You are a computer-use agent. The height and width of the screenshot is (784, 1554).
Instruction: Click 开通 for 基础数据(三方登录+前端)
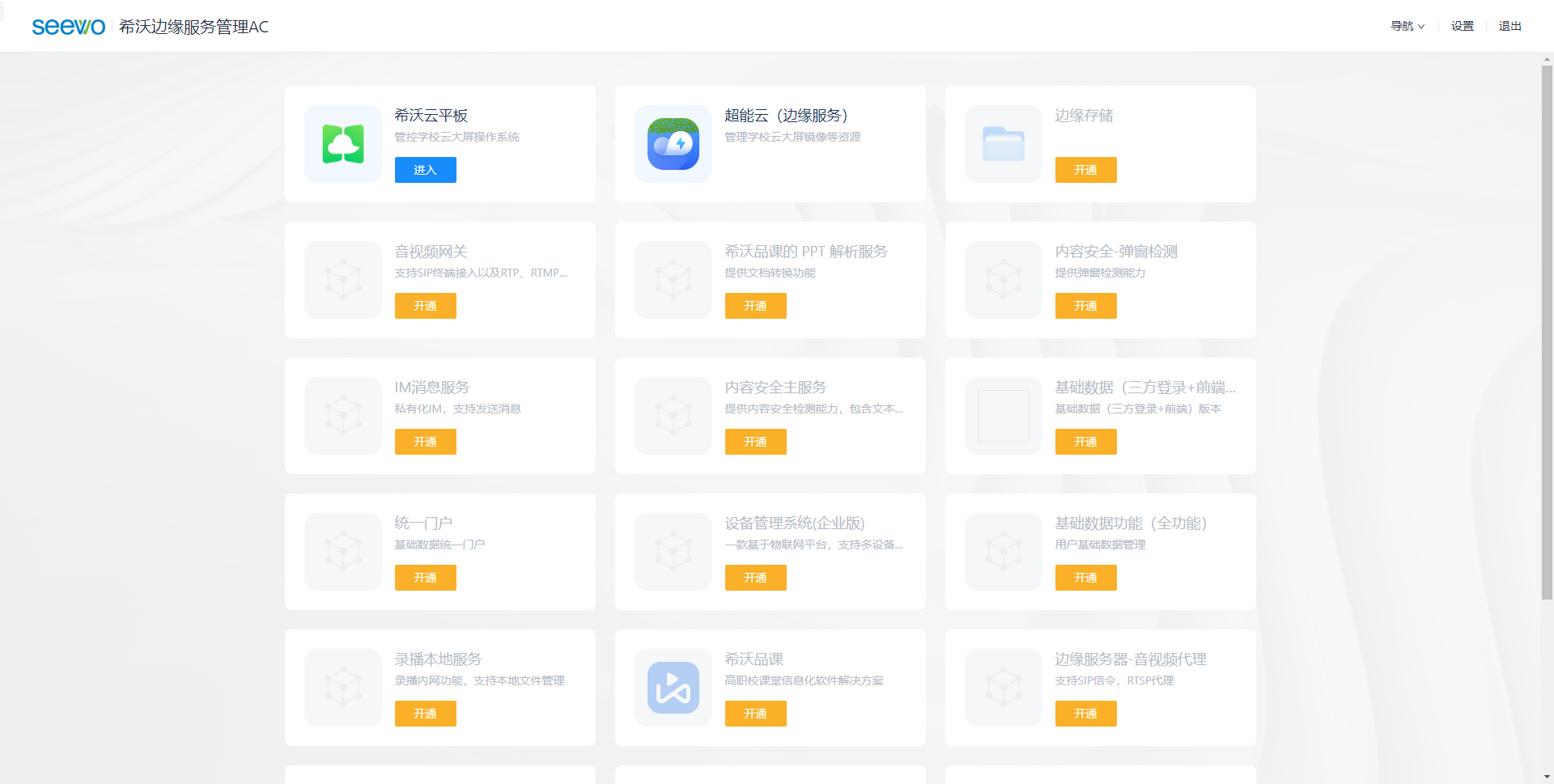click(x=1086, y=442)
